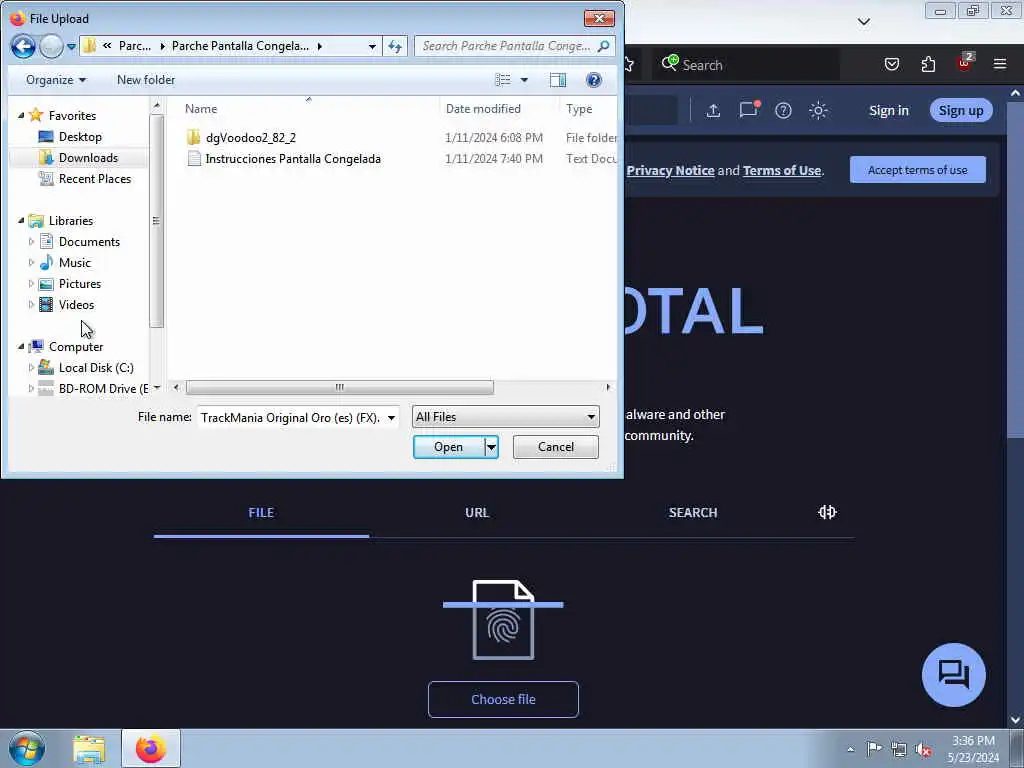Sort by Date modified column header
This screenshot has height=768, width=1024.
[483, 108]
